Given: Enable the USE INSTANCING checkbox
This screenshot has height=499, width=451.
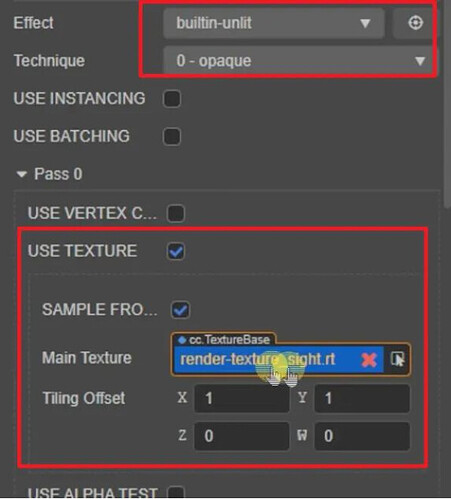Looking at the screenshot, I should click(x=172, y=99).
